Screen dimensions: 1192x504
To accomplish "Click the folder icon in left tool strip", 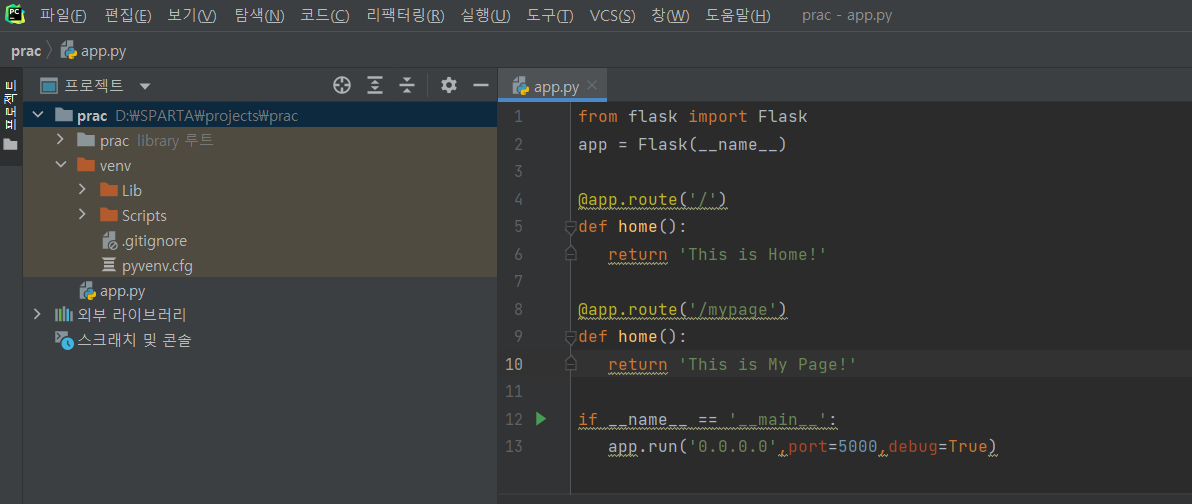I will point(11,144).
